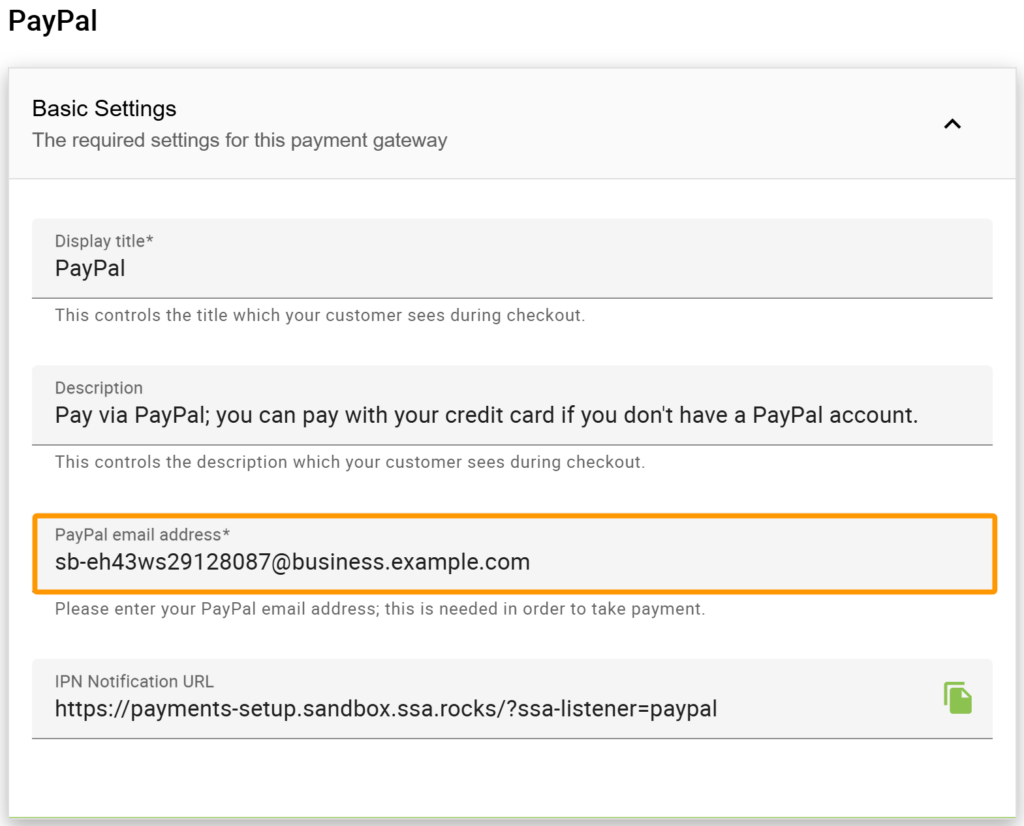
Task: Click the Display title value 'PayPal'
Action: tap(89, 267)
